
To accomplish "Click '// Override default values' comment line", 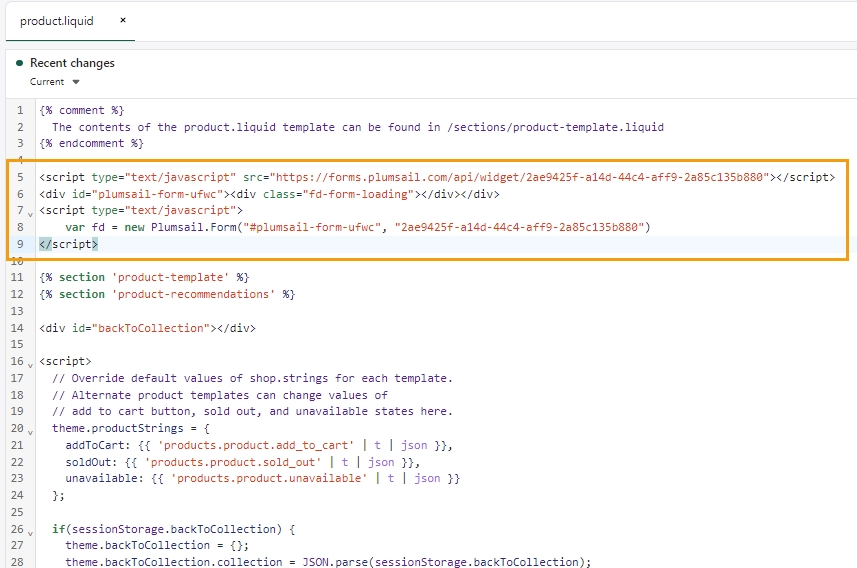I will click(253, 378).
